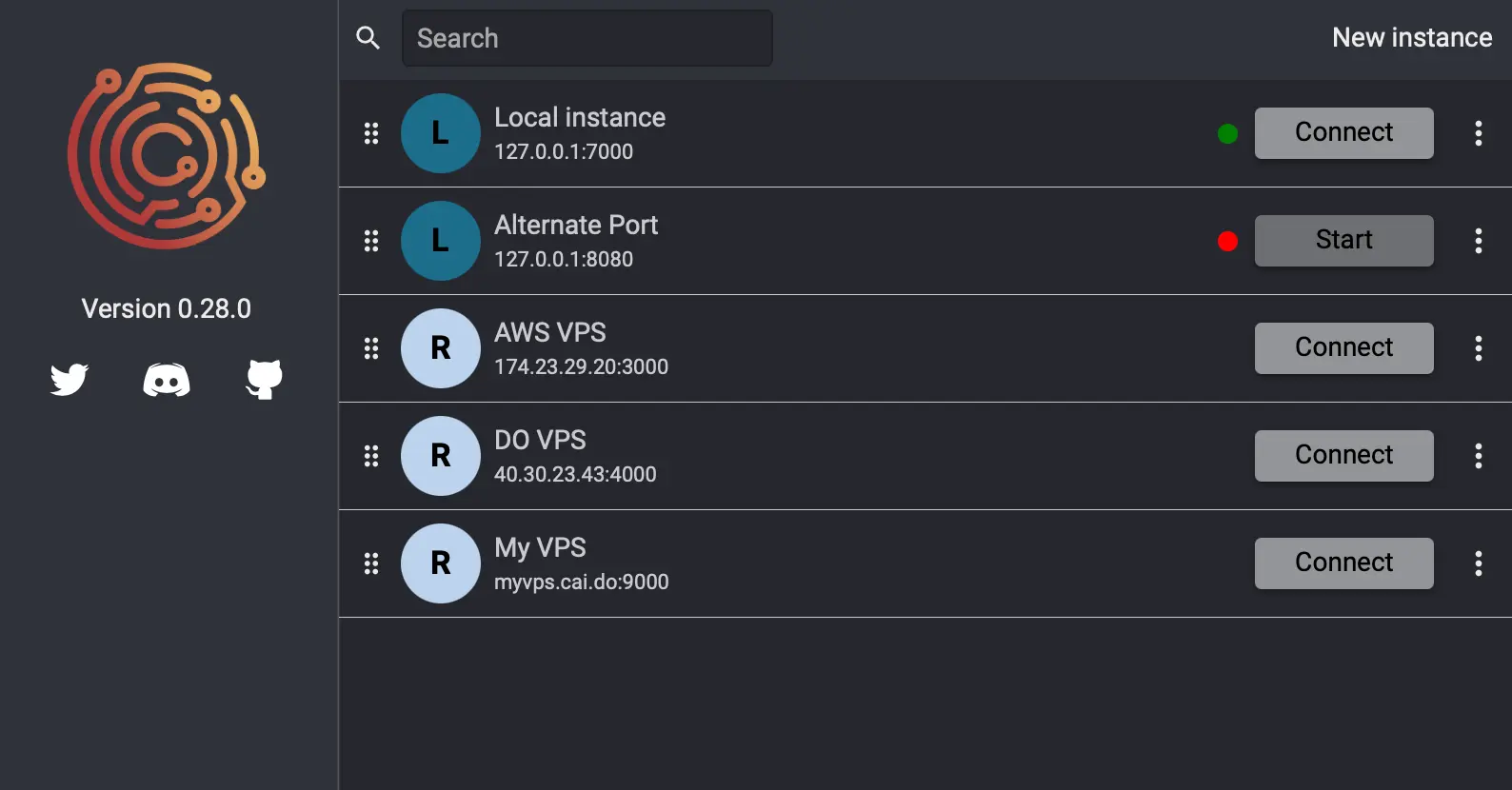Click New instance button
The height and width of the screenshot is (790, 1512).
(x=1412, y=38)
